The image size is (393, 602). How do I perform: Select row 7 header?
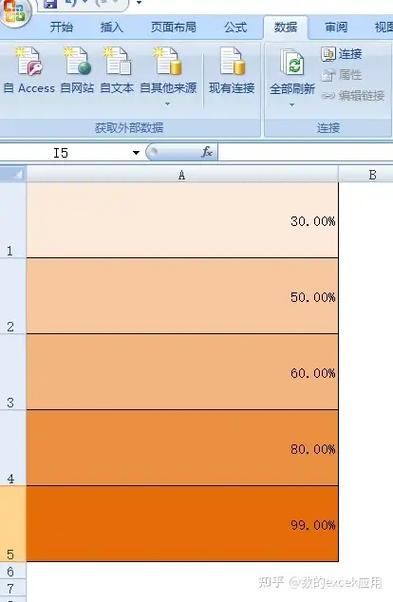[13, 588]
